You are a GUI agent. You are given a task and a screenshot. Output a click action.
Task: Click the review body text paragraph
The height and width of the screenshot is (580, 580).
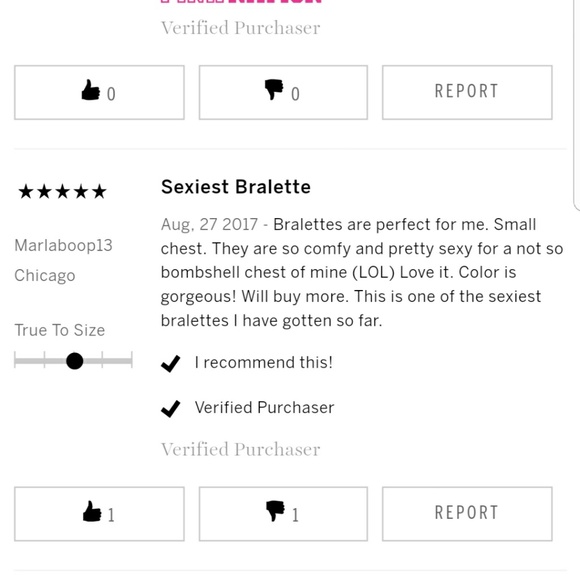[x=362, y=273]
